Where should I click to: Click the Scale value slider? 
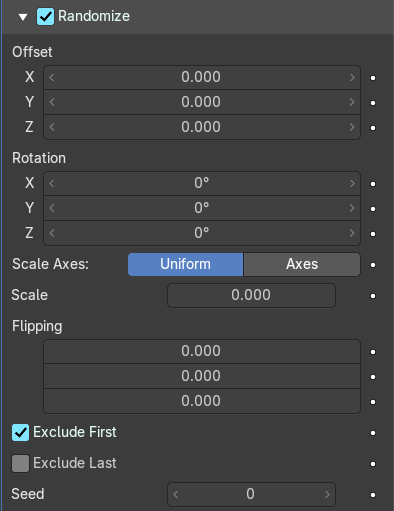click(x=251, y=295)
